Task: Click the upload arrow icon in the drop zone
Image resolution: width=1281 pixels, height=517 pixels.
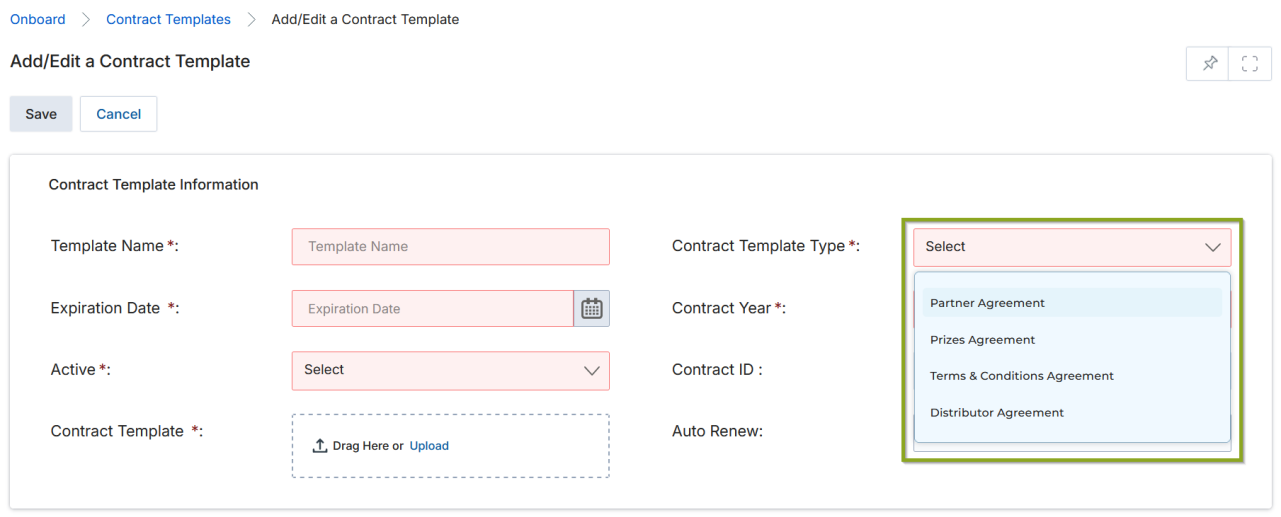Action: [x=320, y=446]
